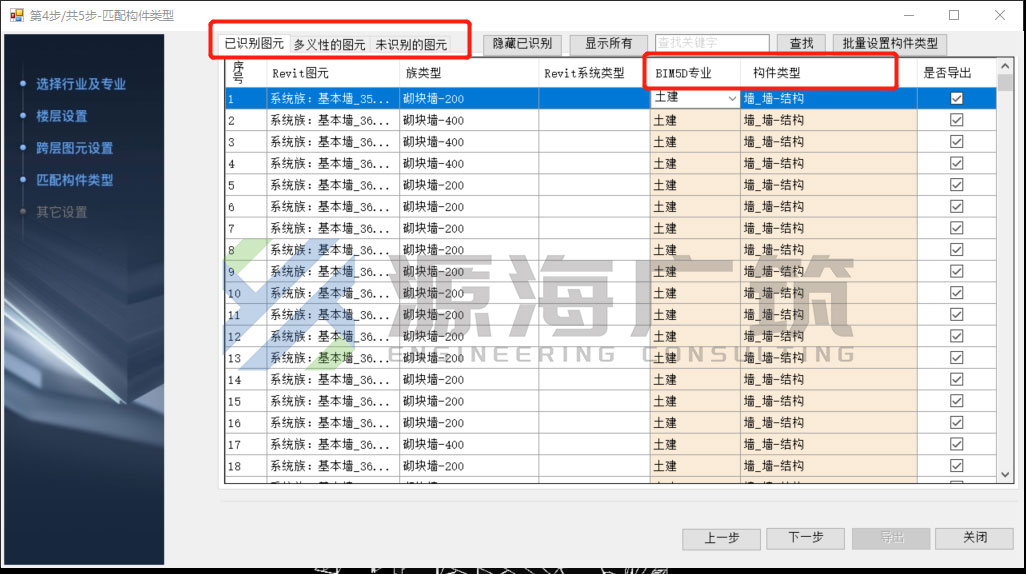Select 砌块墙-400 cell in row 17
The image size is (1026, 574).
coord(469,444)
